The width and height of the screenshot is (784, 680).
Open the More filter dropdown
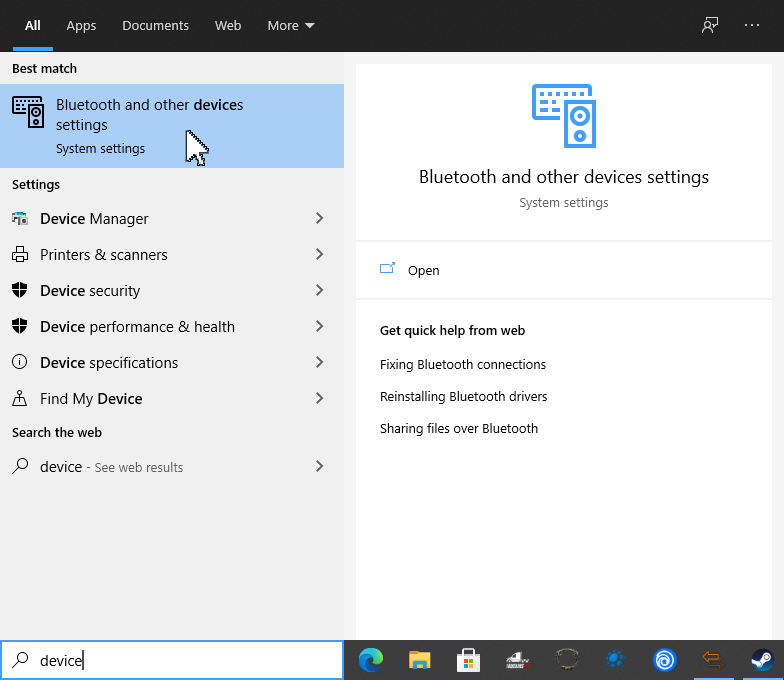[x=290, y=26]
